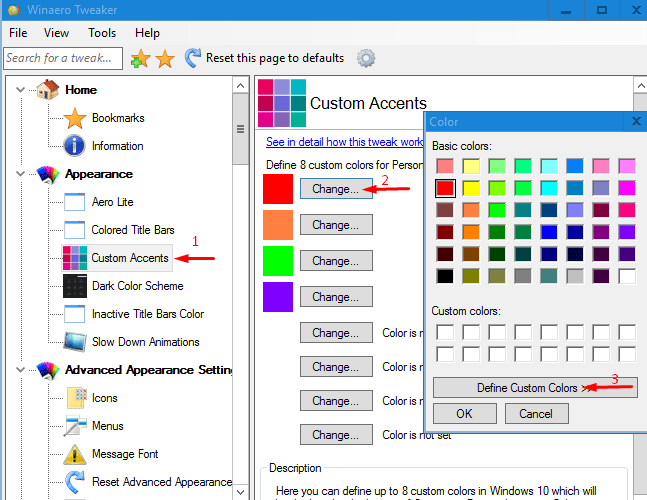This screenshot has width=647, height=500.
Task: Click the right pane scroll up arrow
Action: [x=640, y=86]
